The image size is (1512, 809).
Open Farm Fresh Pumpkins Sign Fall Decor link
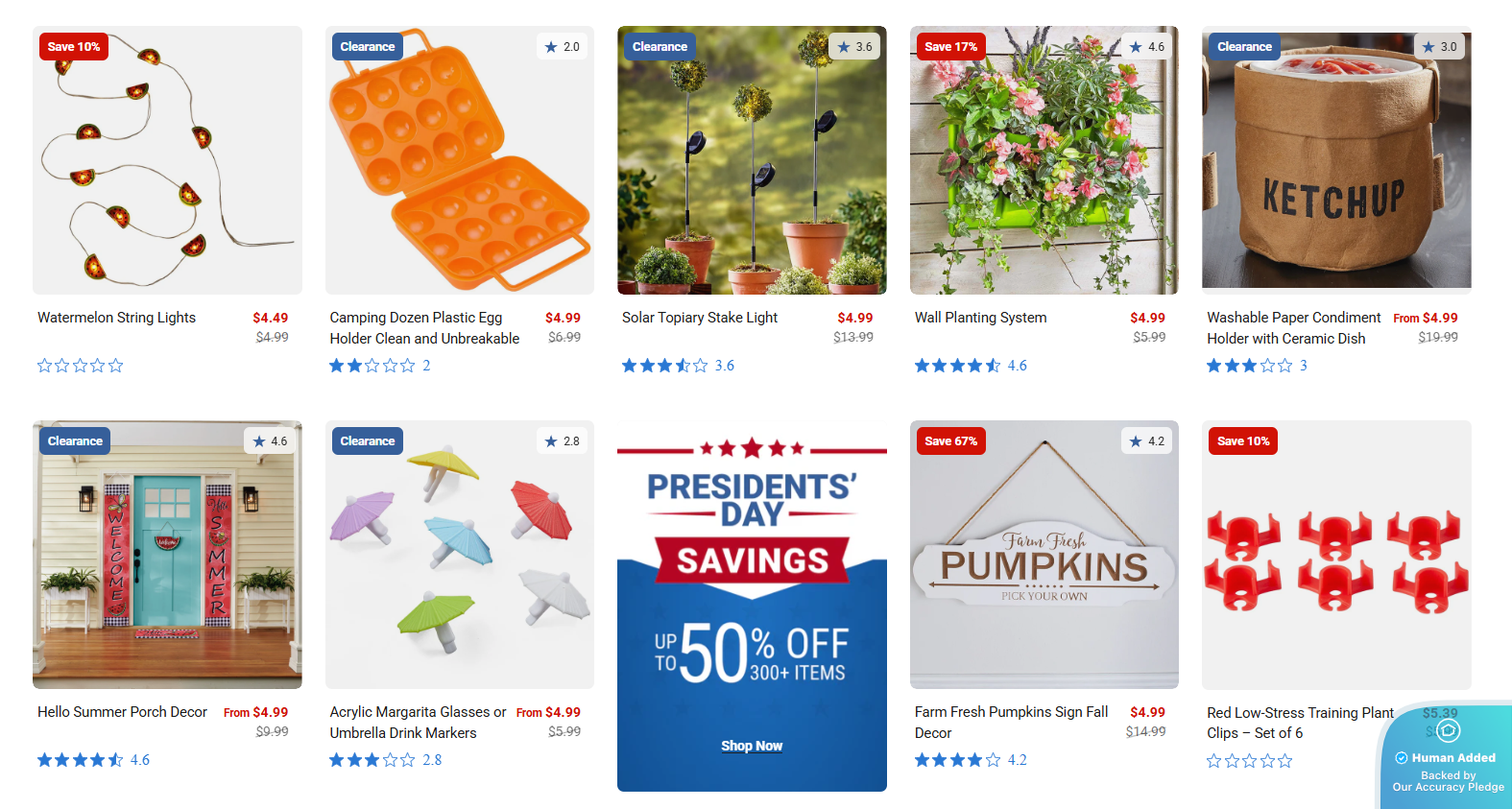1011,723
